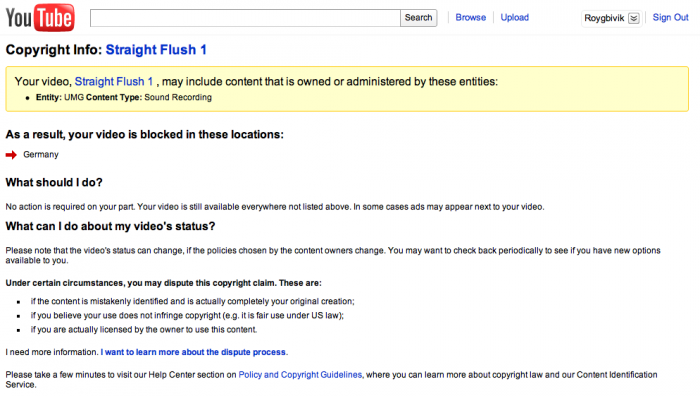Click the fair use under US law bullet
Screen dimensions: 700x396
(187, 316)
